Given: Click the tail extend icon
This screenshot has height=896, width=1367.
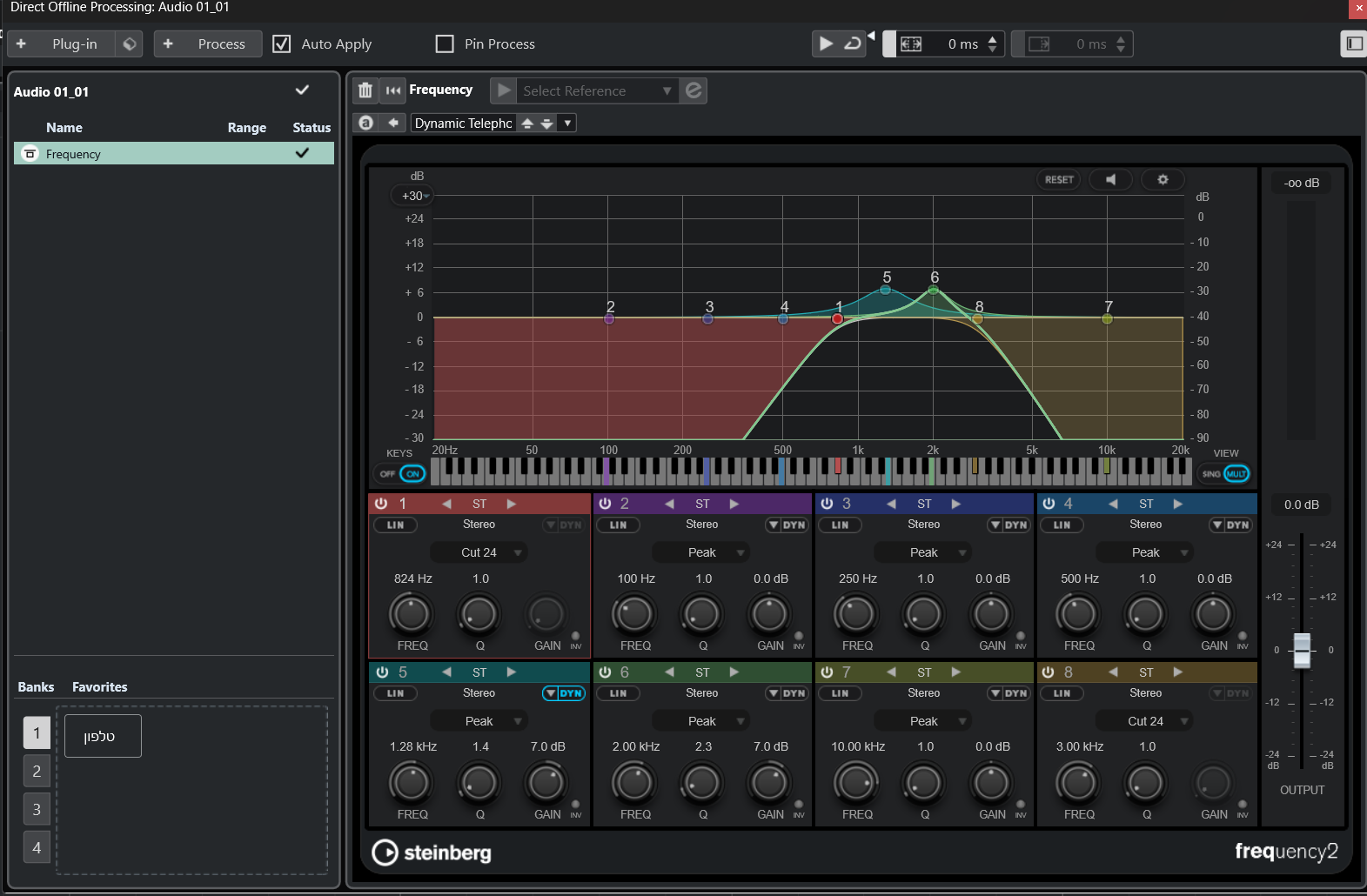Looking at the screenshot, I should tap(1040, 43).
